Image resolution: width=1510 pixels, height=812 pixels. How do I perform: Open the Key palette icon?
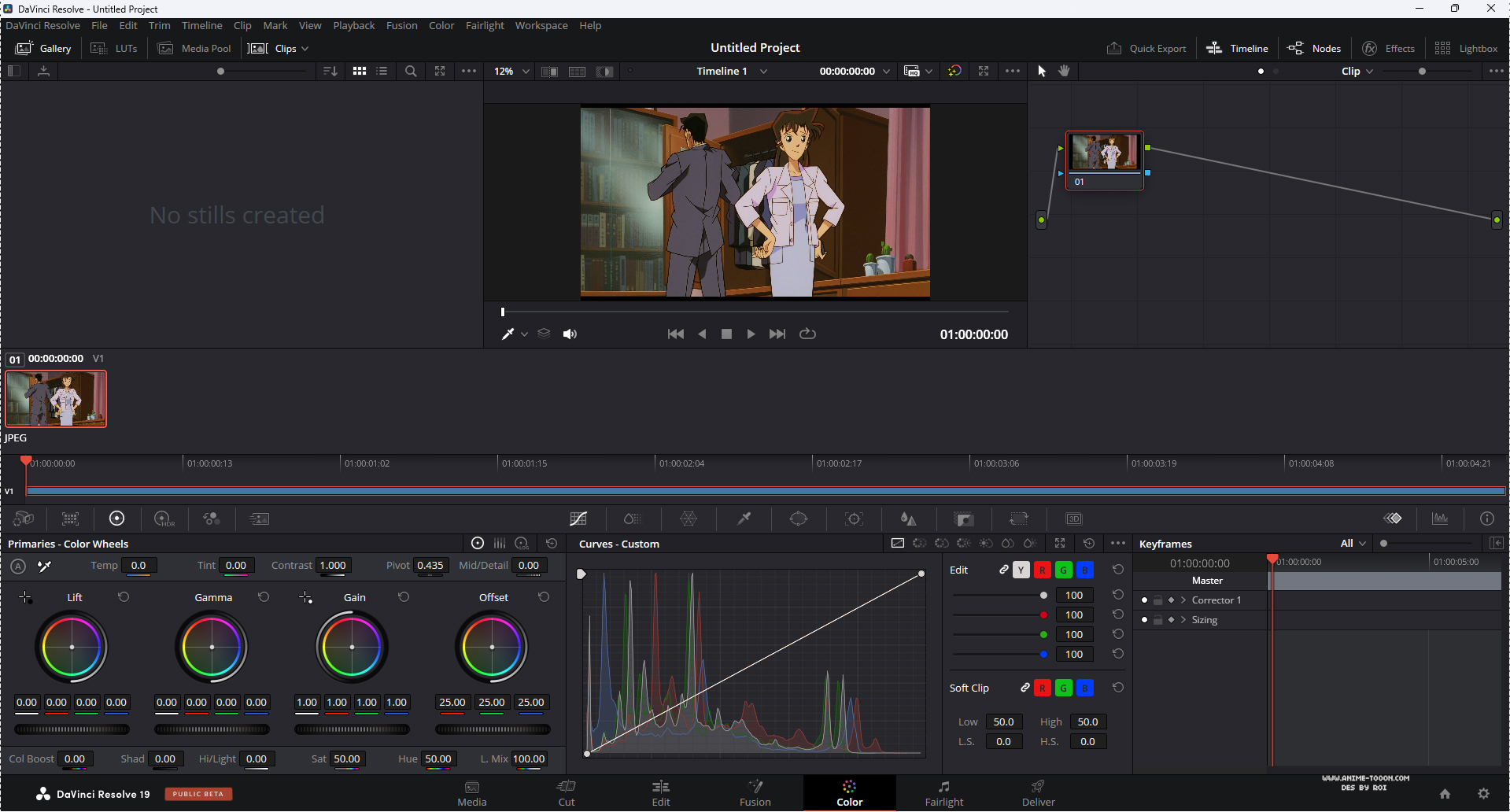click(x=964, y=519)
